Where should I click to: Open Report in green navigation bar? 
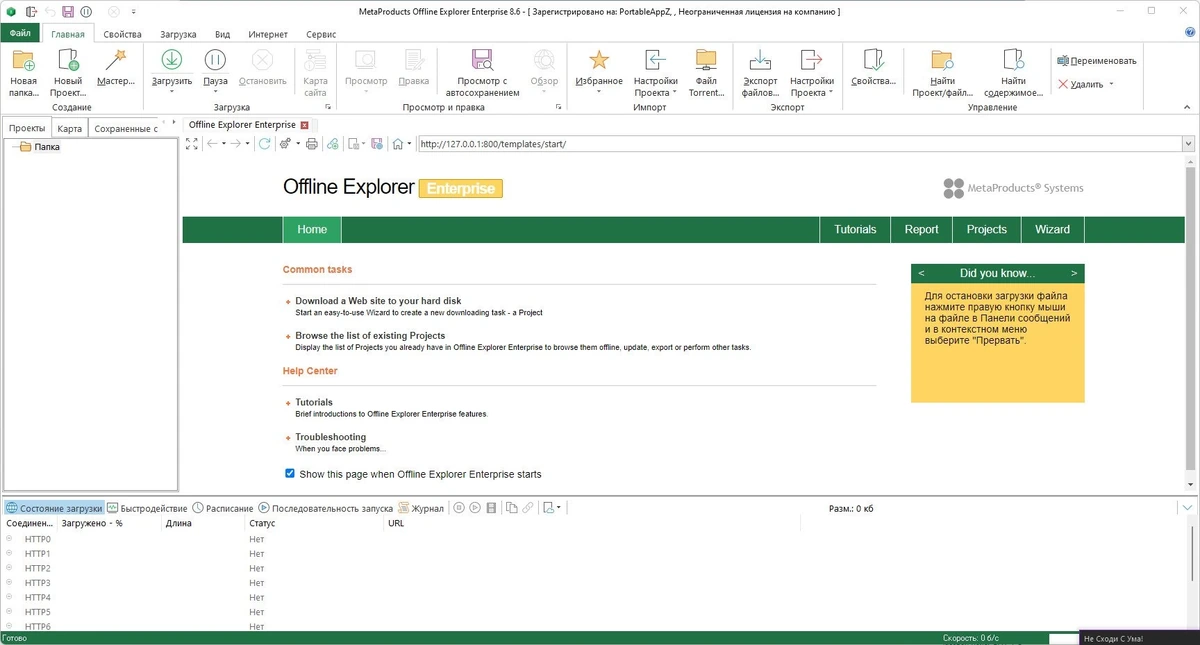point(921,229)
